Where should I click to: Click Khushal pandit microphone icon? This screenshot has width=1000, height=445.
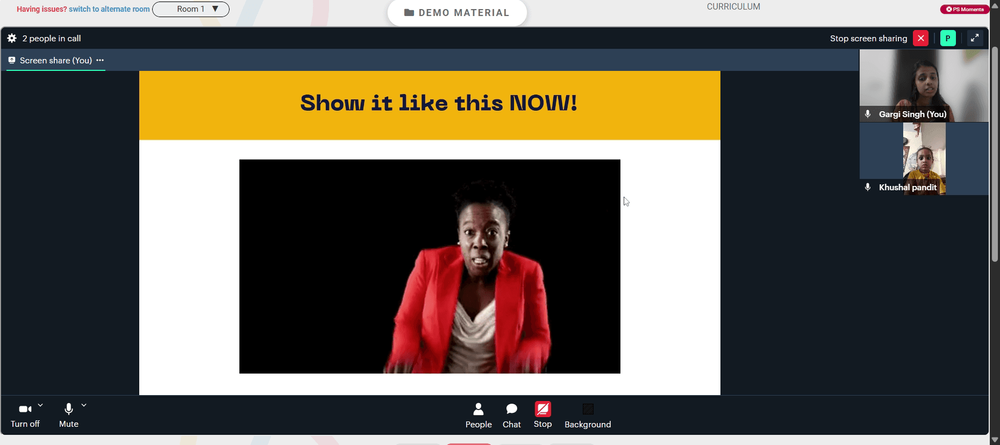pos(867,187)
